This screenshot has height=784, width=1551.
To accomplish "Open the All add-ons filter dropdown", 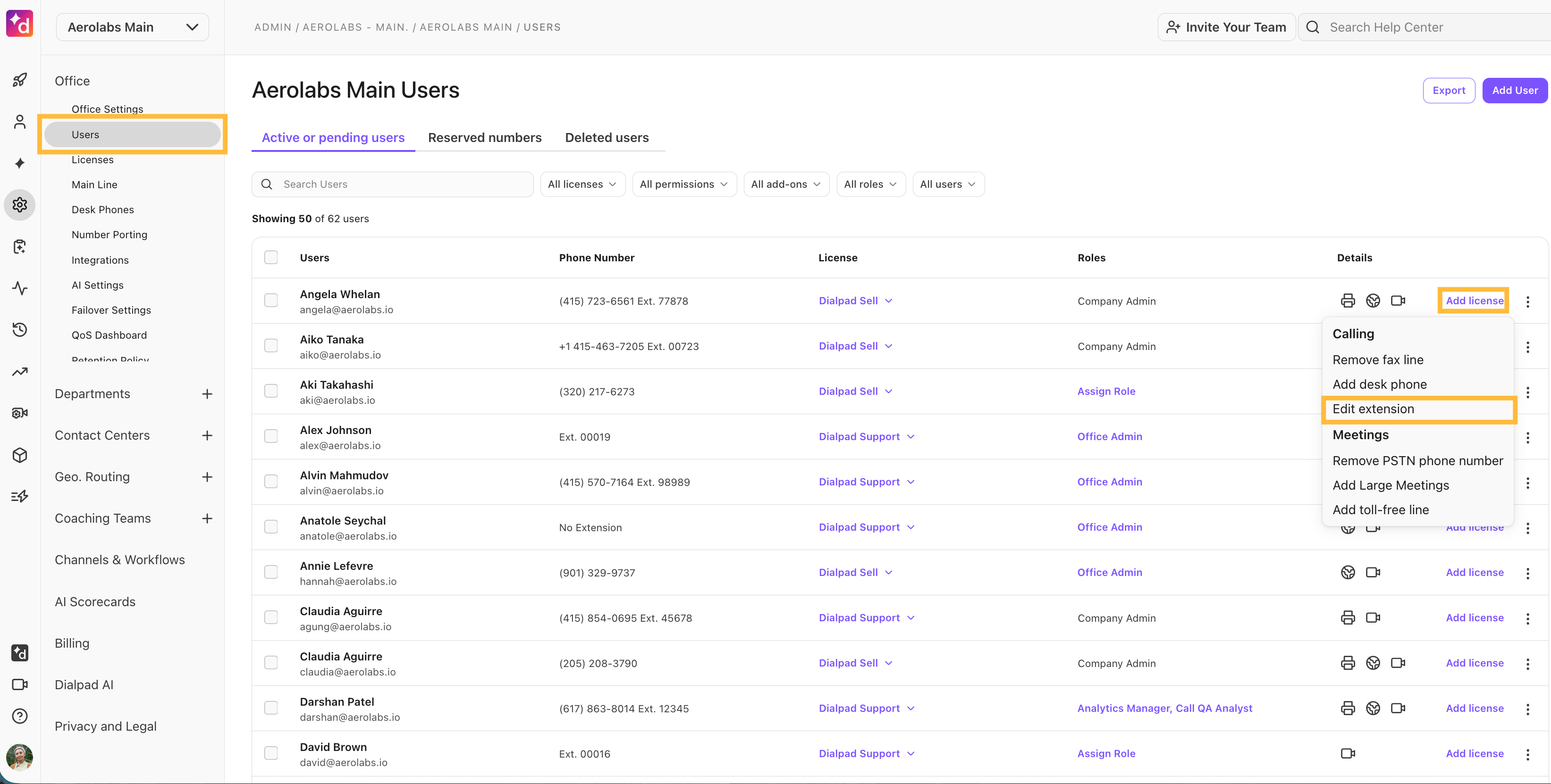I will click(786, 184).
